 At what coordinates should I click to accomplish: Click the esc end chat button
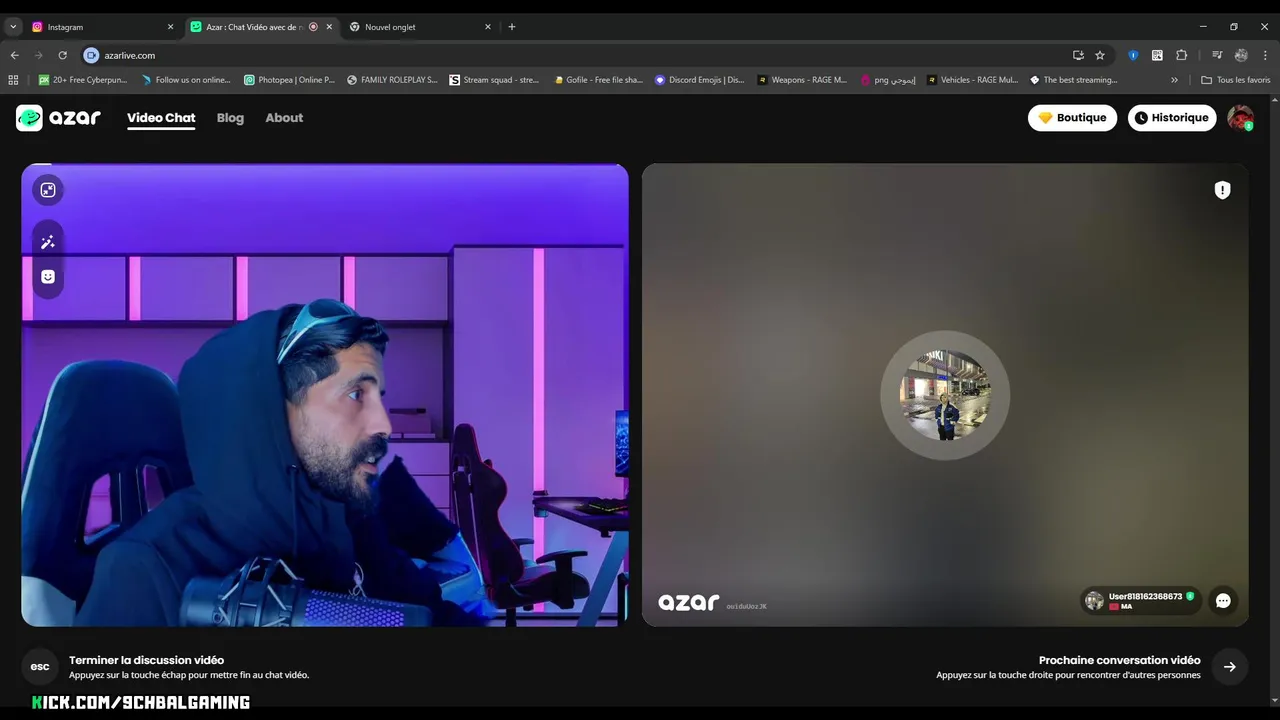click(40, 667)
